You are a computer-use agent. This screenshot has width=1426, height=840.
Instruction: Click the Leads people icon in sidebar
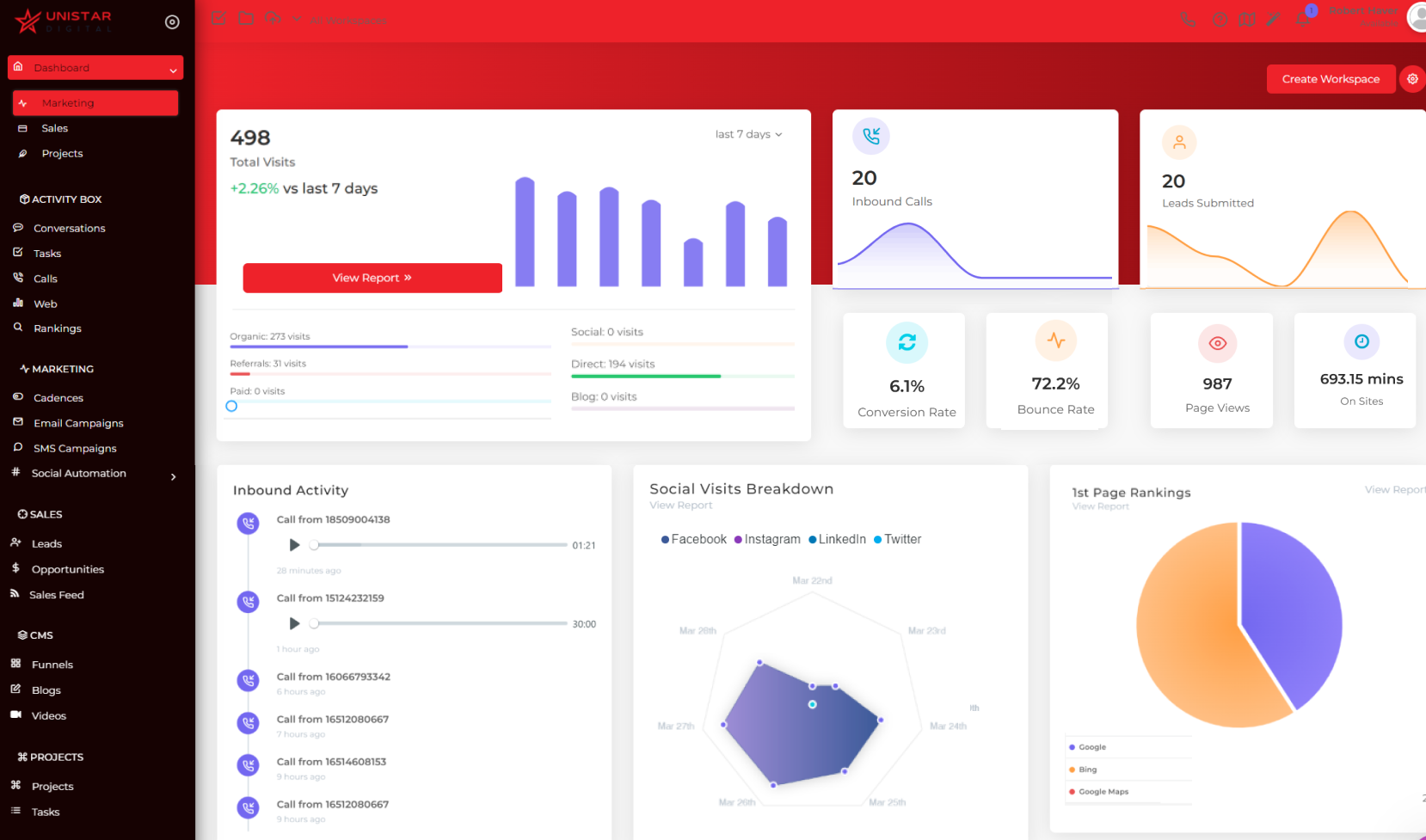pos(15,543)
